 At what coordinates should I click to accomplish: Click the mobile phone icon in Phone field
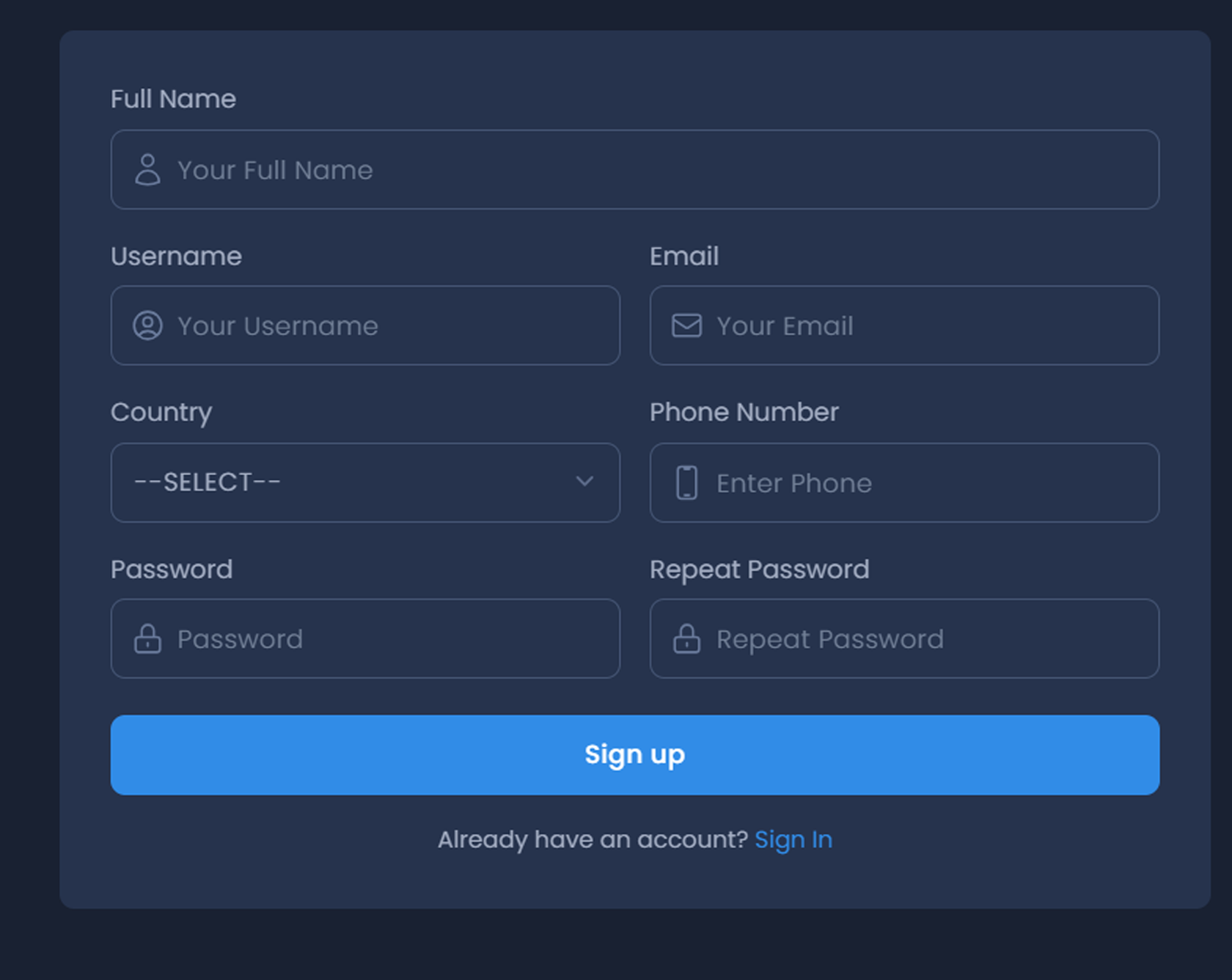[x=686, y=482]
